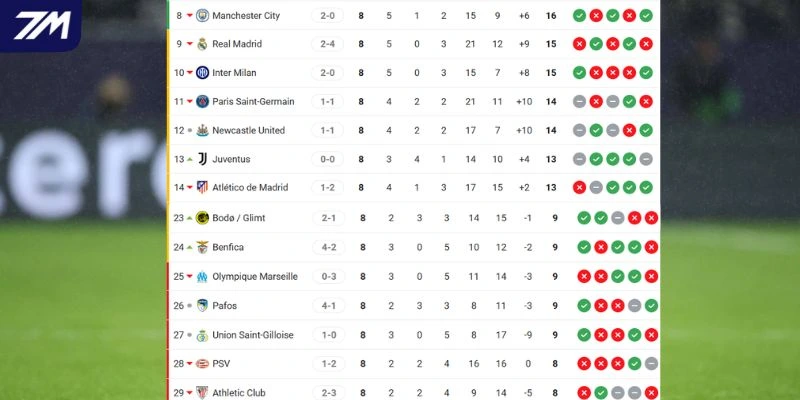Click Manchester City's first form result icon

click(579, 16)
